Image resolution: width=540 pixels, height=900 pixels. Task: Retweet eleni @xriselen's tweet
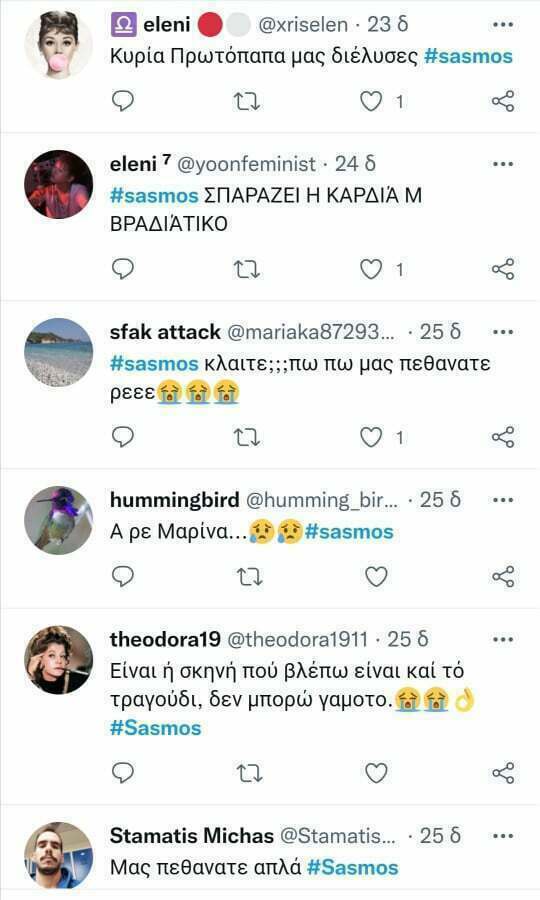click(247, 102)
